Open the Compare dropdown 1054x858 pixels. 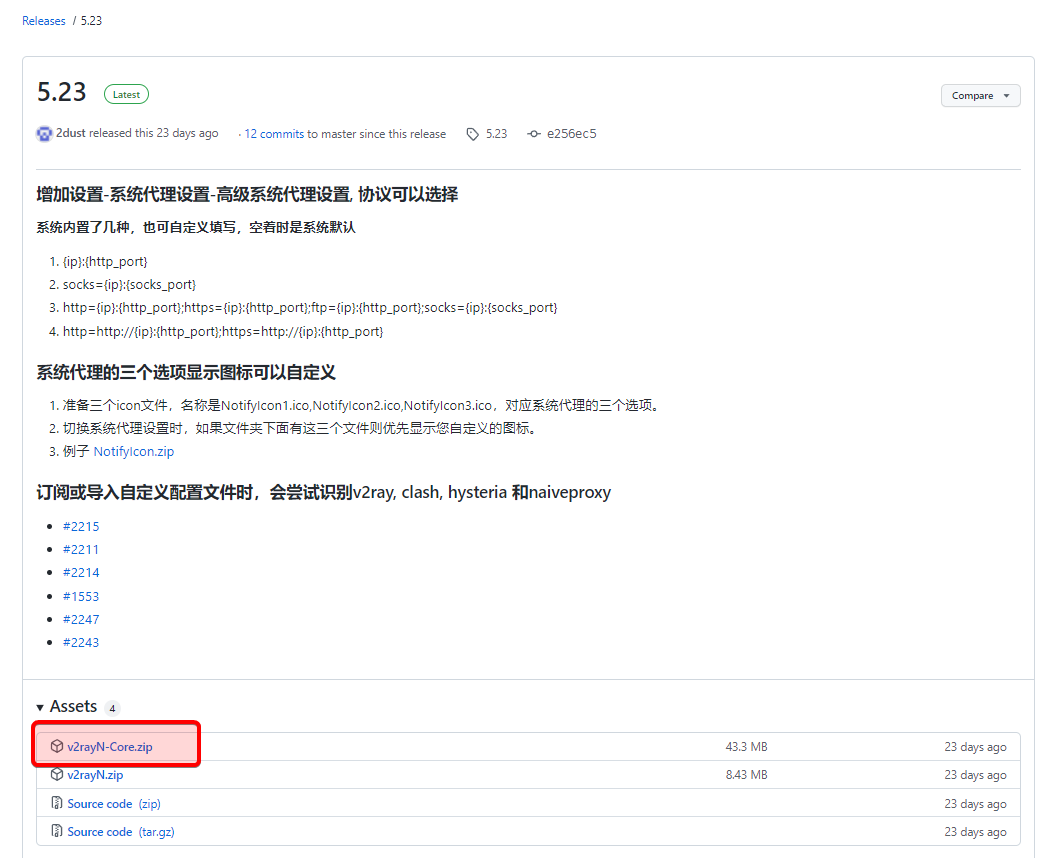click(x=980, y=96)
